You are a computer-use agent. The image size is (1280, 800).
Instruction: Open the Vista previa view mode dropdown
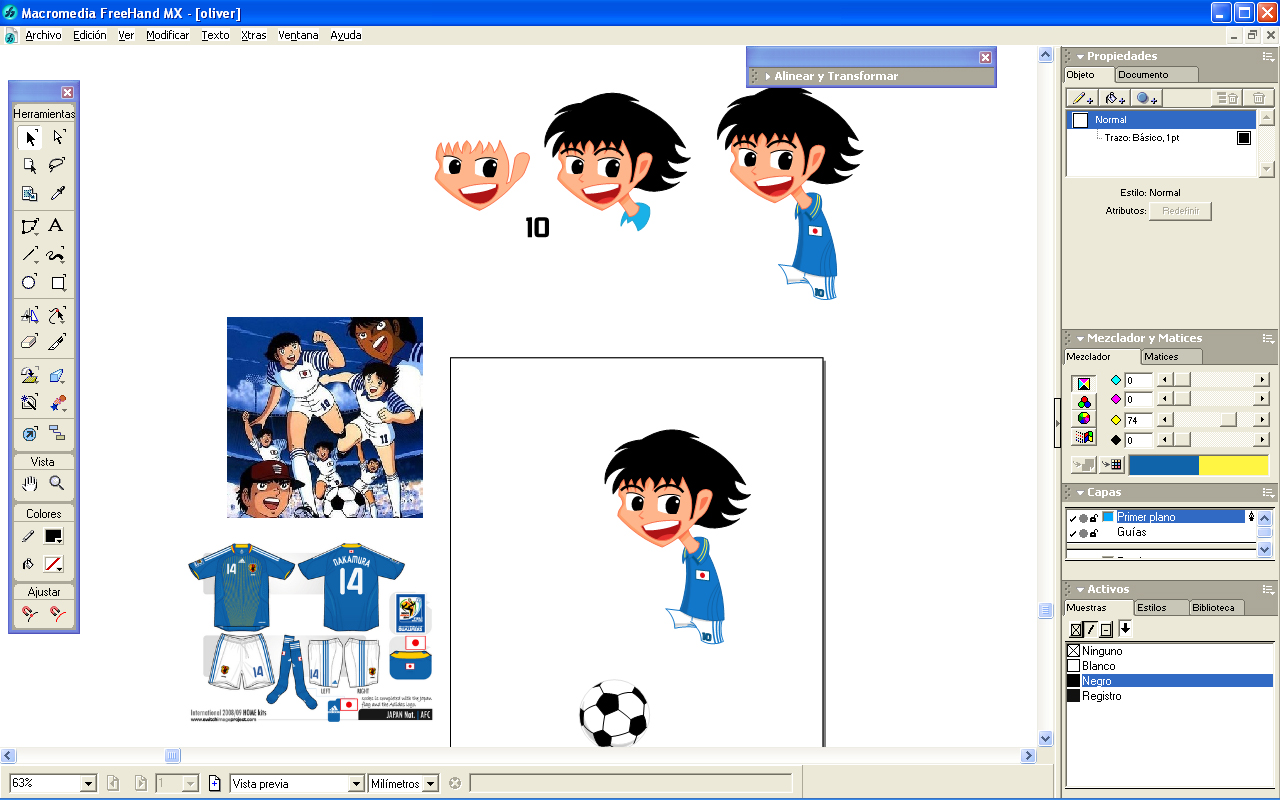tap(355, 784)
